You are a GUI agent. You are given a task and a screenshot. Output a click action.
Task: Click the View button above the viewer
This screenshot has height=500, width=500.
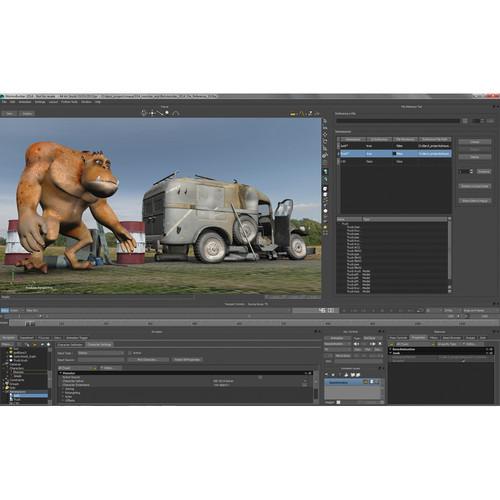[9, 113]
